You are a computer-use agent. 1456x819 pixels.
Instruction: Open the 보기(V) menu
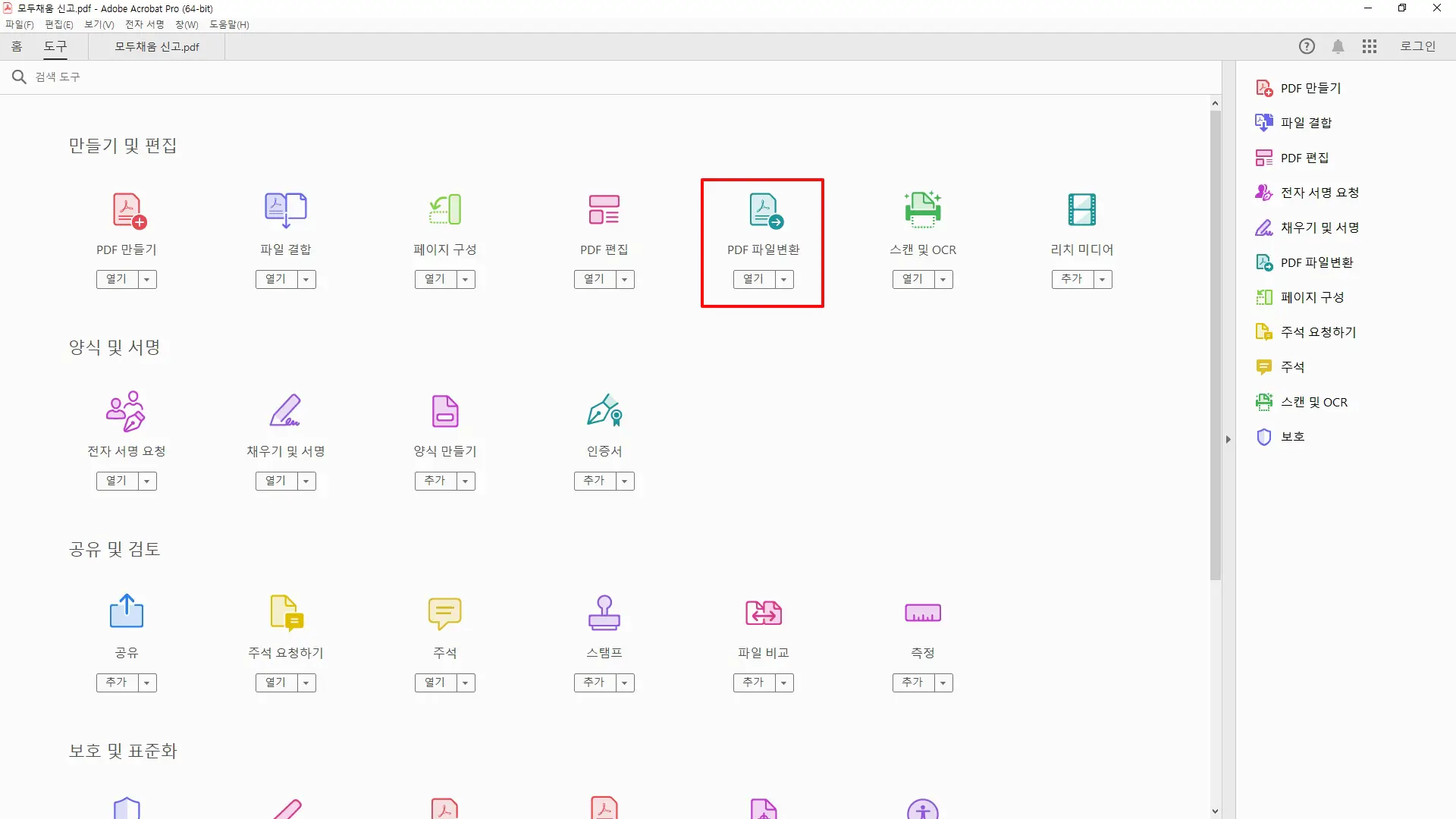[99, 25]
